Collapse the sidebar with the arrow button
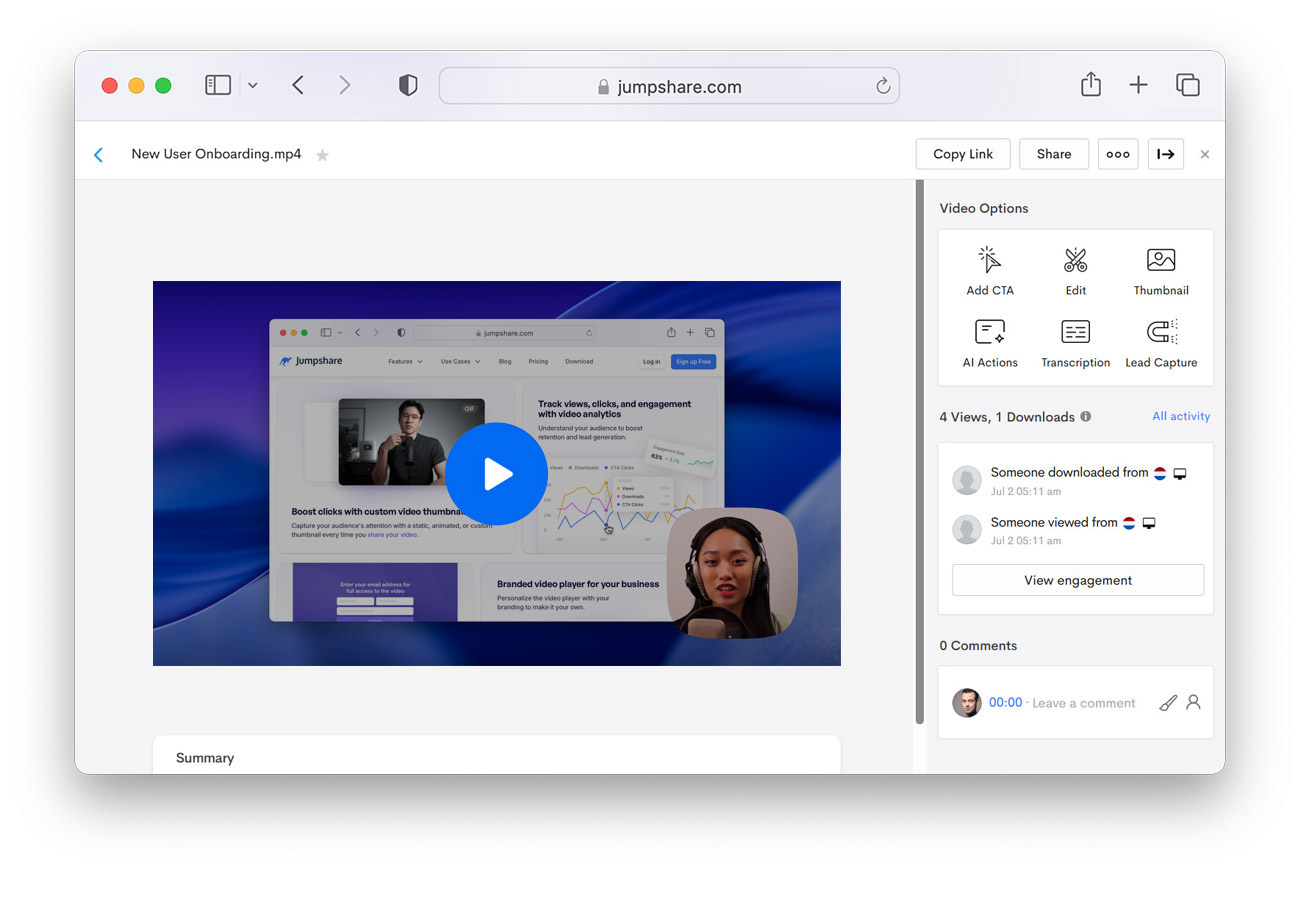1300x915 pixels. coord(1166,154)
